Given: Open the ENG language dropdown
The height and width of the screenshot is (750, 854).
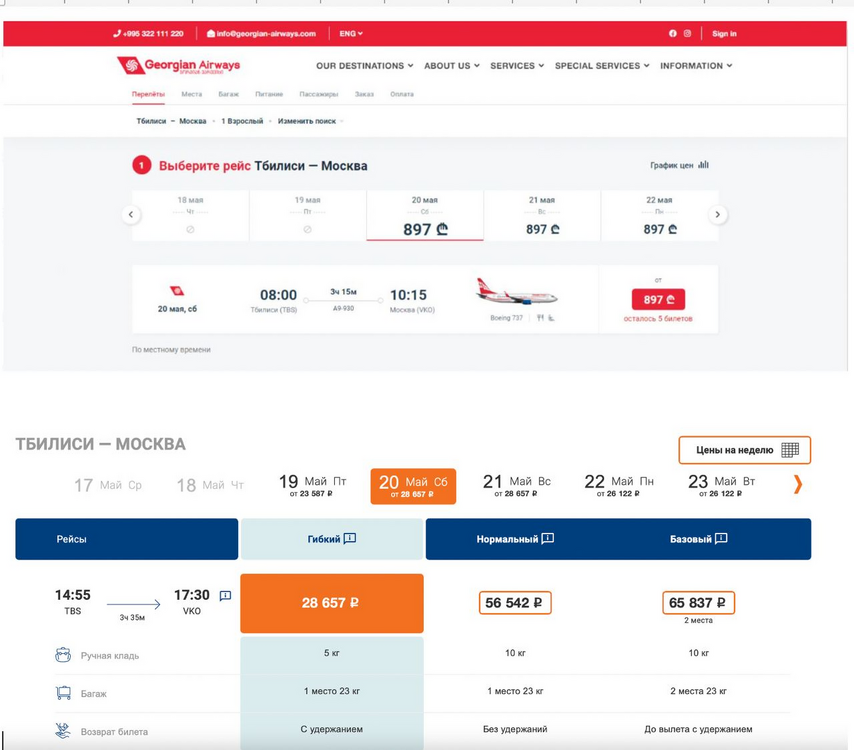Looking at the screenshot, I should coord(351,33).
